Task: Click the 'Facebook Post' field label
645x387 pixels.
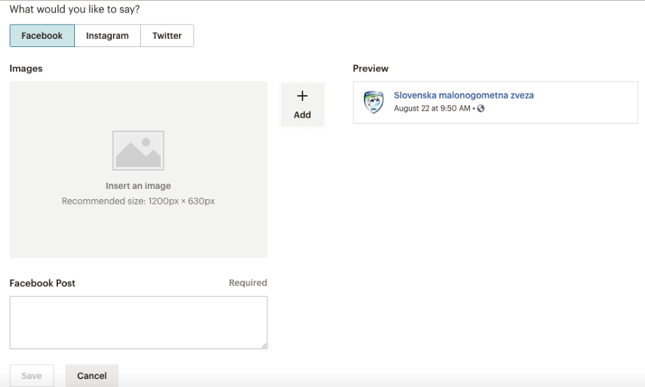Action: point(42,283)
